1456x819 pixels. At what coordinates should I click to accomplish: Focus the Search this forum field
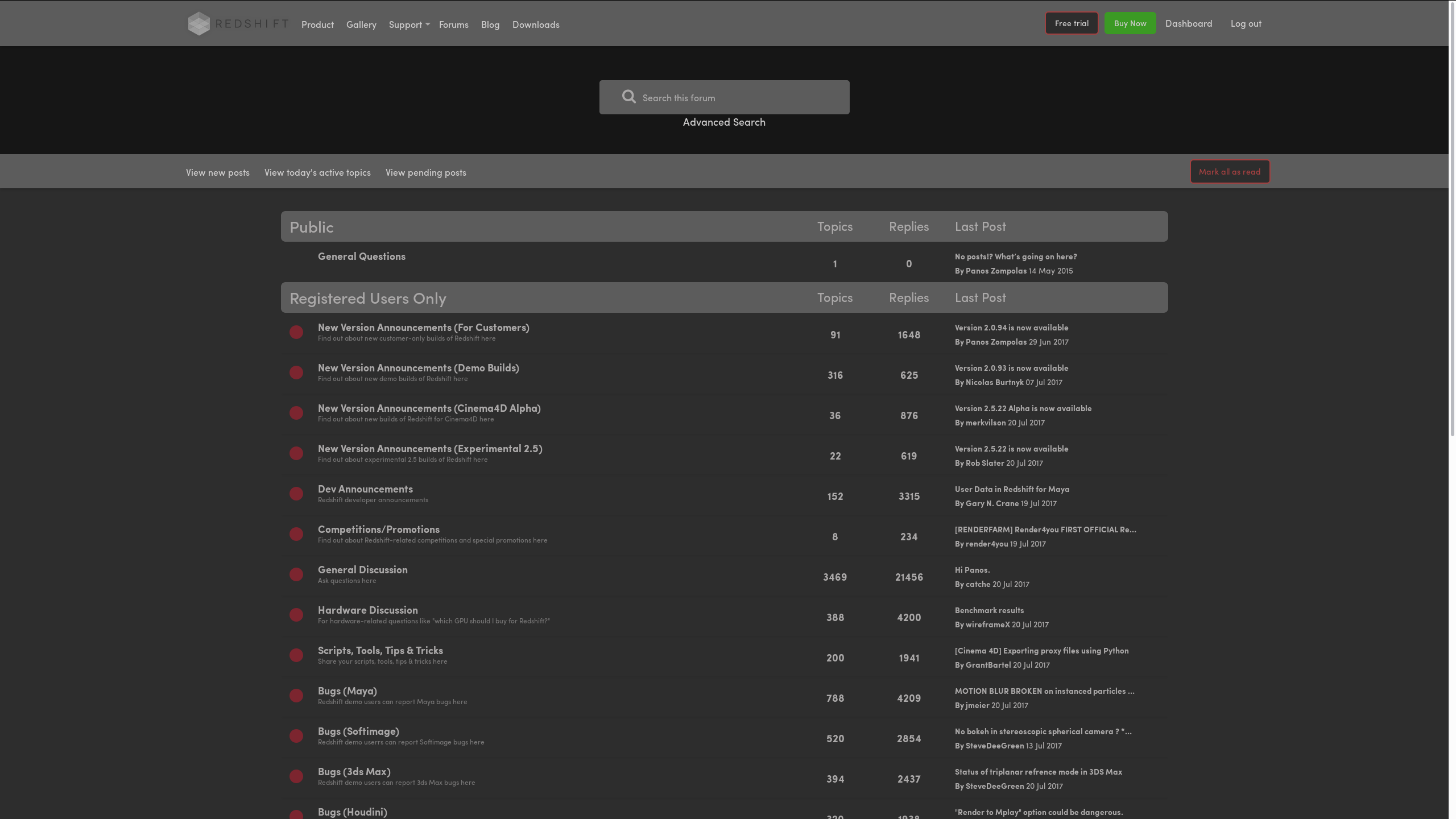(x=724, y=97)
